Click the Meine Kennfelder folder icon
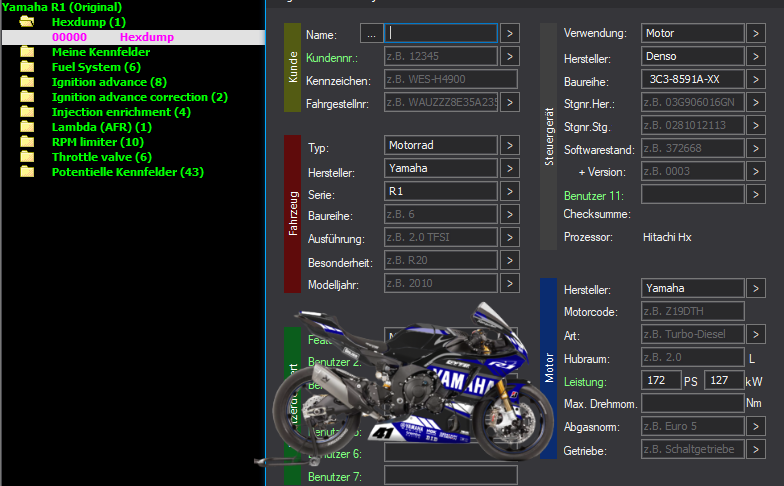 27,52
